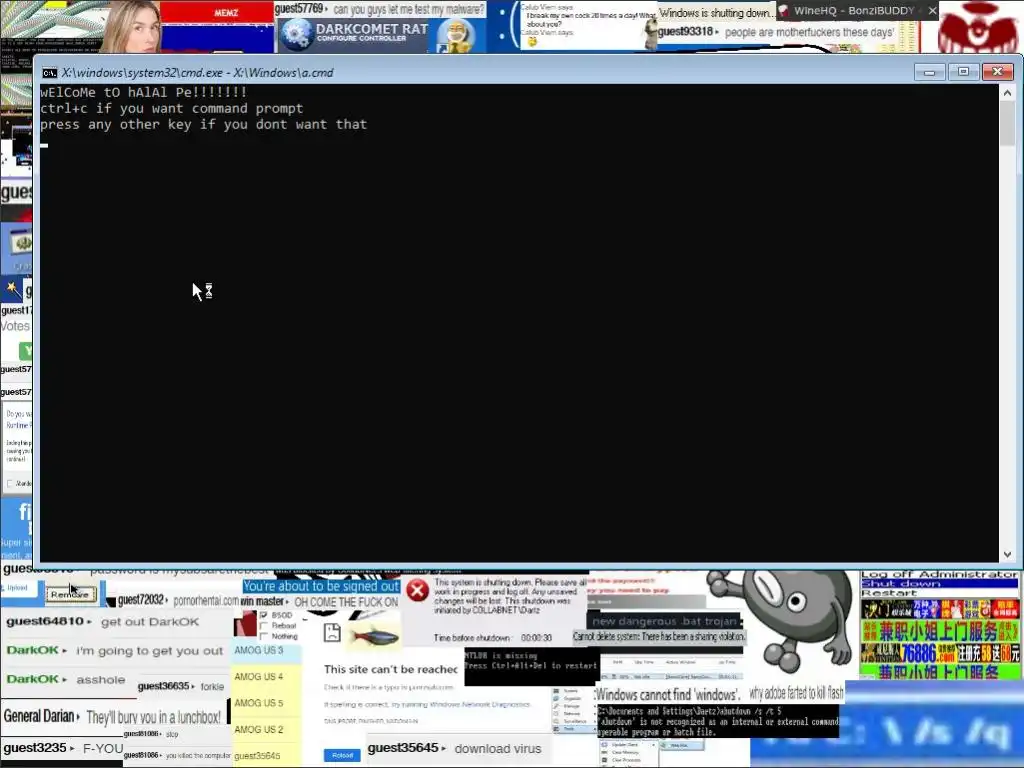Click the blue Reload button in background
Image resolution: width=1024 pixels, height=768 pixels.
tap(342, 755)
